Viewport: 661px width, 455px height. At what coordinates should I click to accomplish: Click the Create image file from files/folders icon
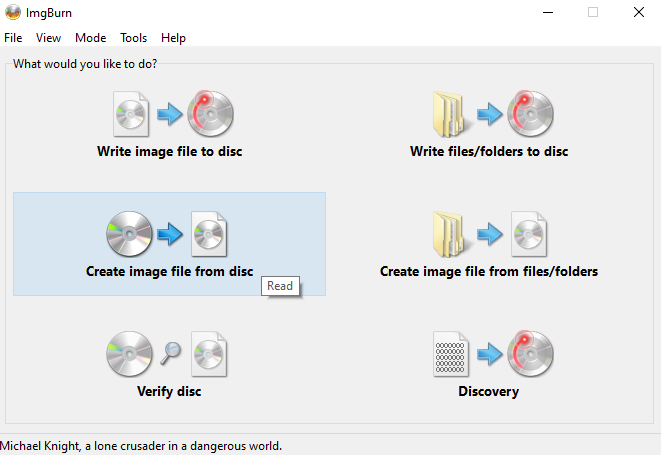490,234
